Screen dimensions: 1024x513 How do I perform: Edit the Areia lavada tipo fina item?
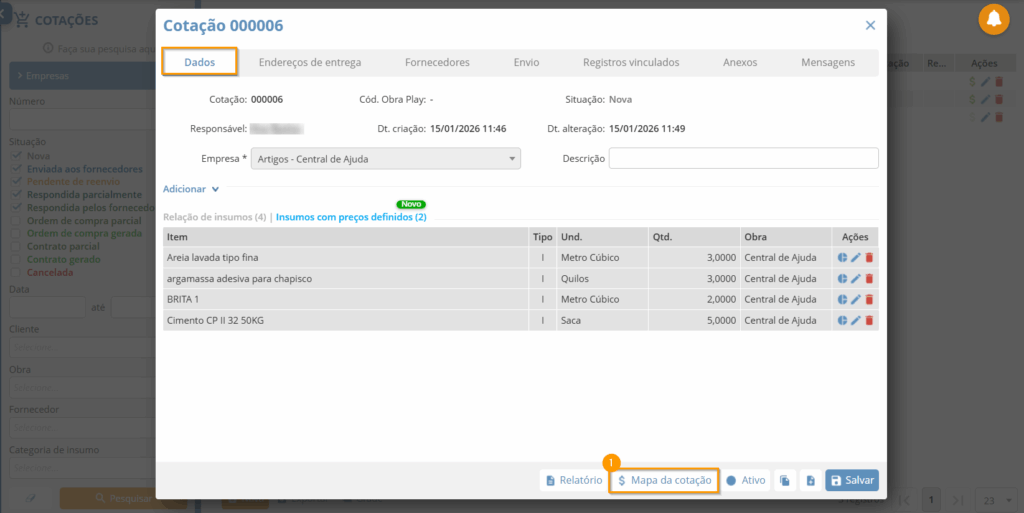[856, 257]
